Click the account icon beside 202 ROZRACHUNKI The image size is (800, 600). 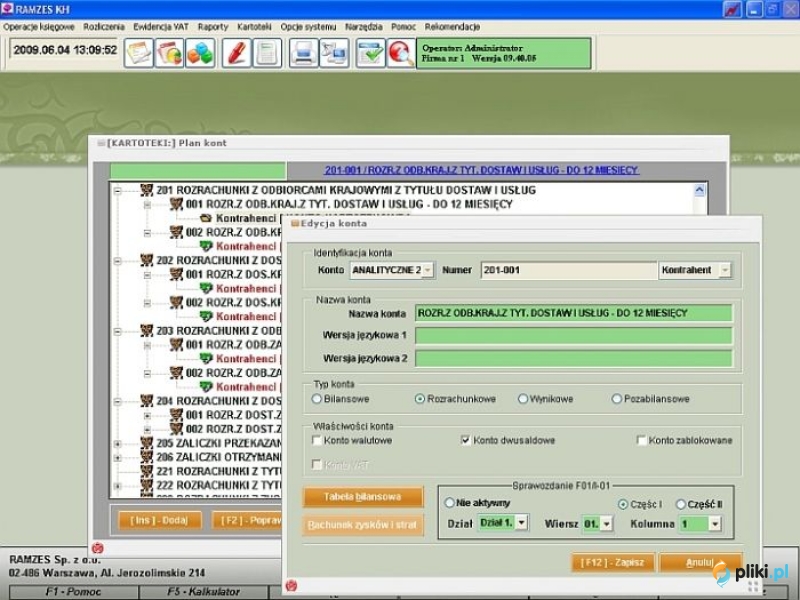[147, 260]
